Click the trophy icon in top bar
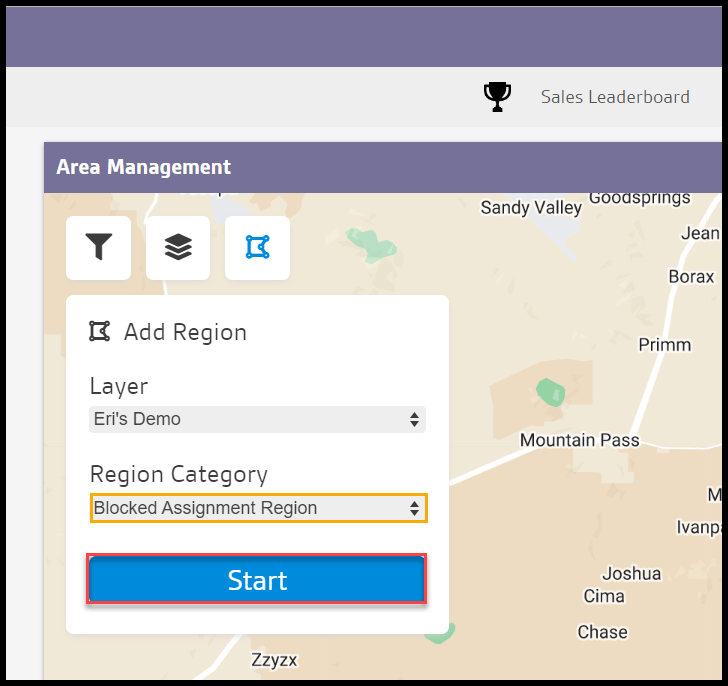This screenshot has width=728, height=686. (x=497, y=96)
